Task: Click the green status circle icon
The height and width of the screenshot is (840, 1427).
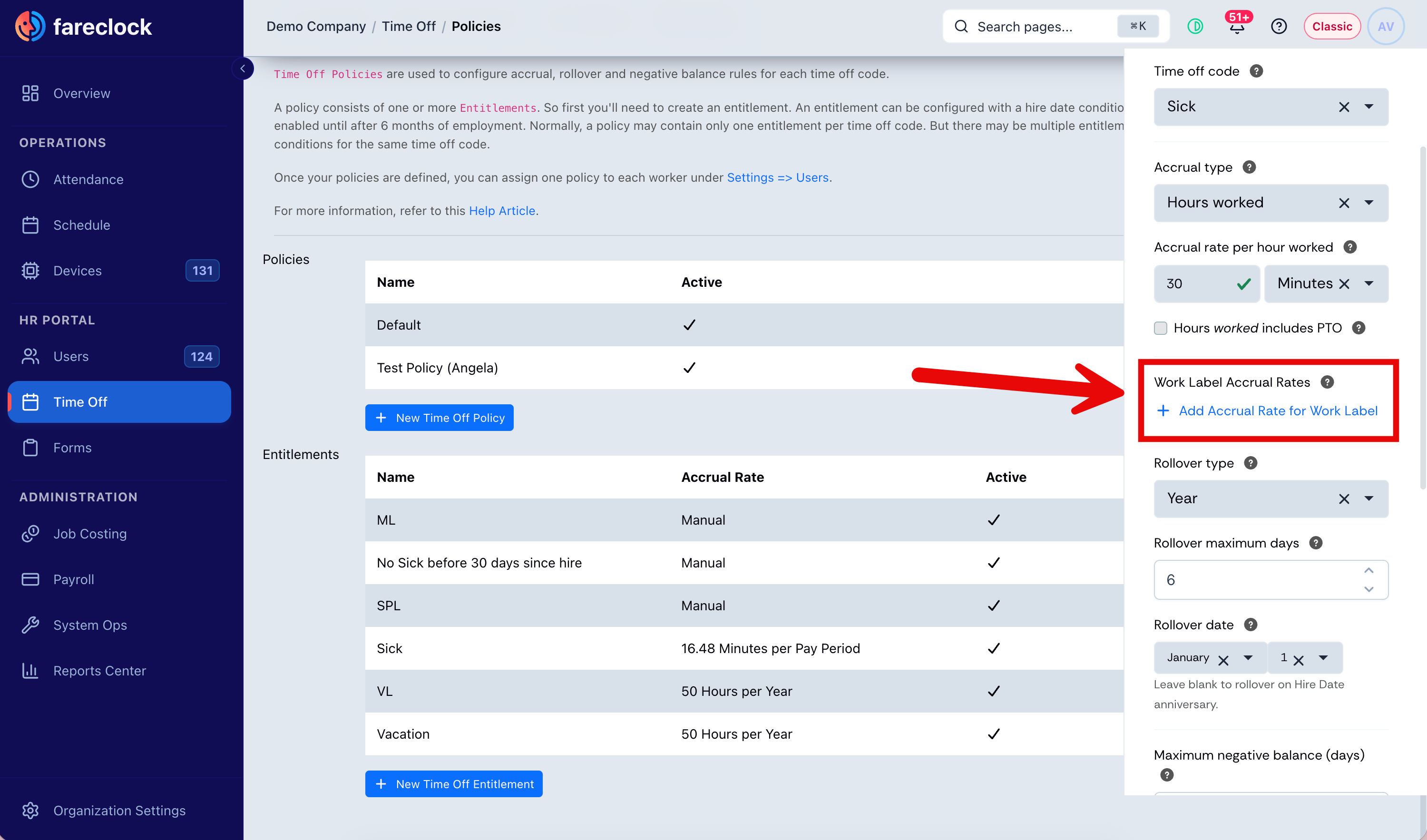Action: click(x=1195, y=26)
